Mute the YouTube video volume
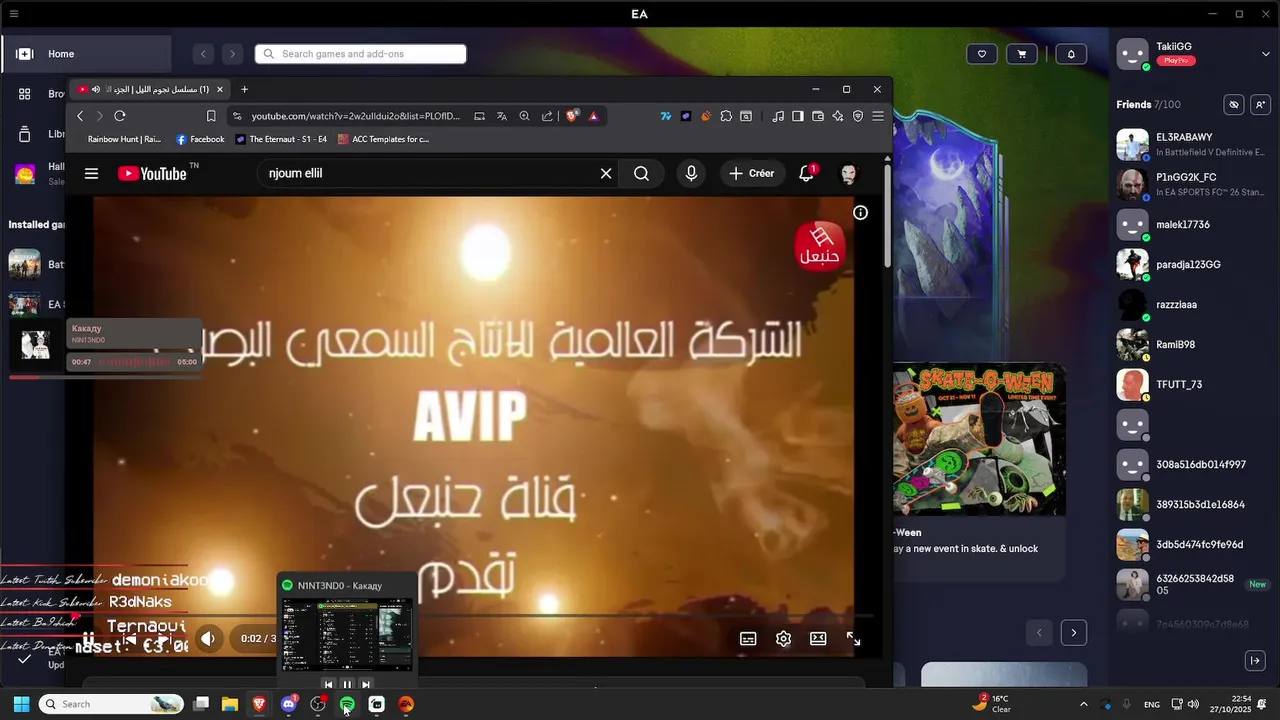Screen dimensions: 1280x720 [x=208, y=638]
